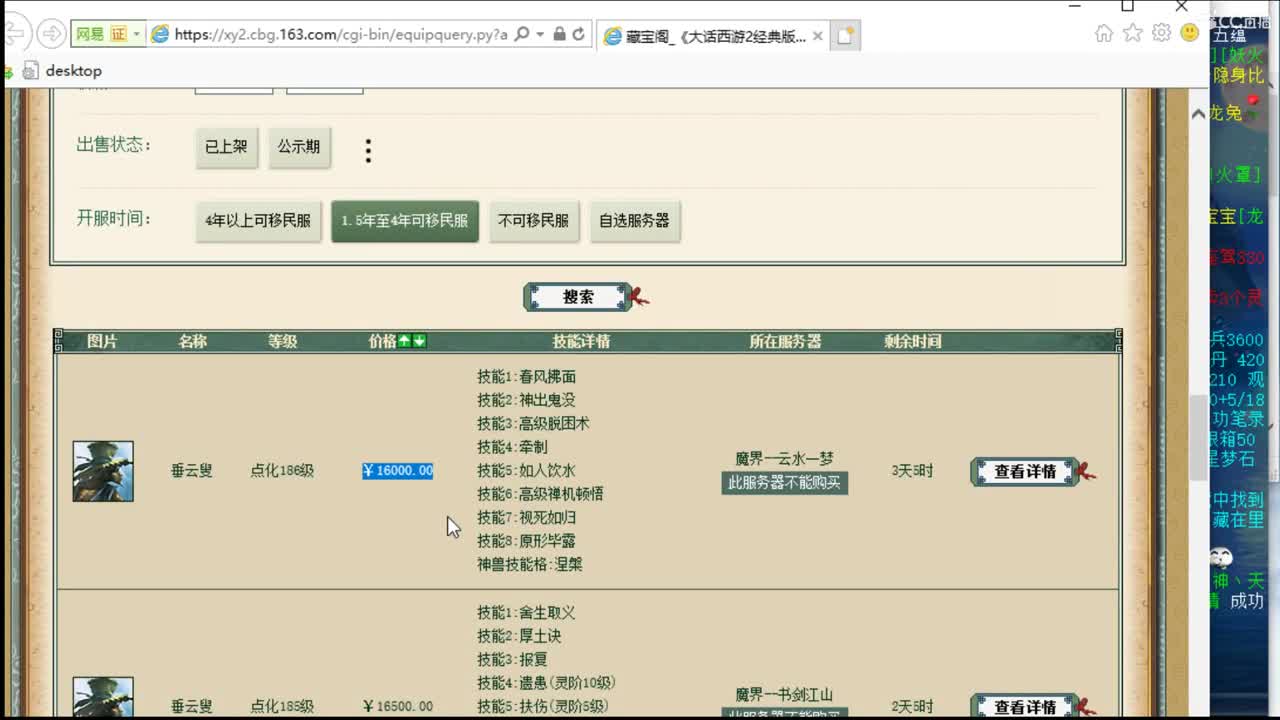Open the browser home page icon

[1104, 33]
